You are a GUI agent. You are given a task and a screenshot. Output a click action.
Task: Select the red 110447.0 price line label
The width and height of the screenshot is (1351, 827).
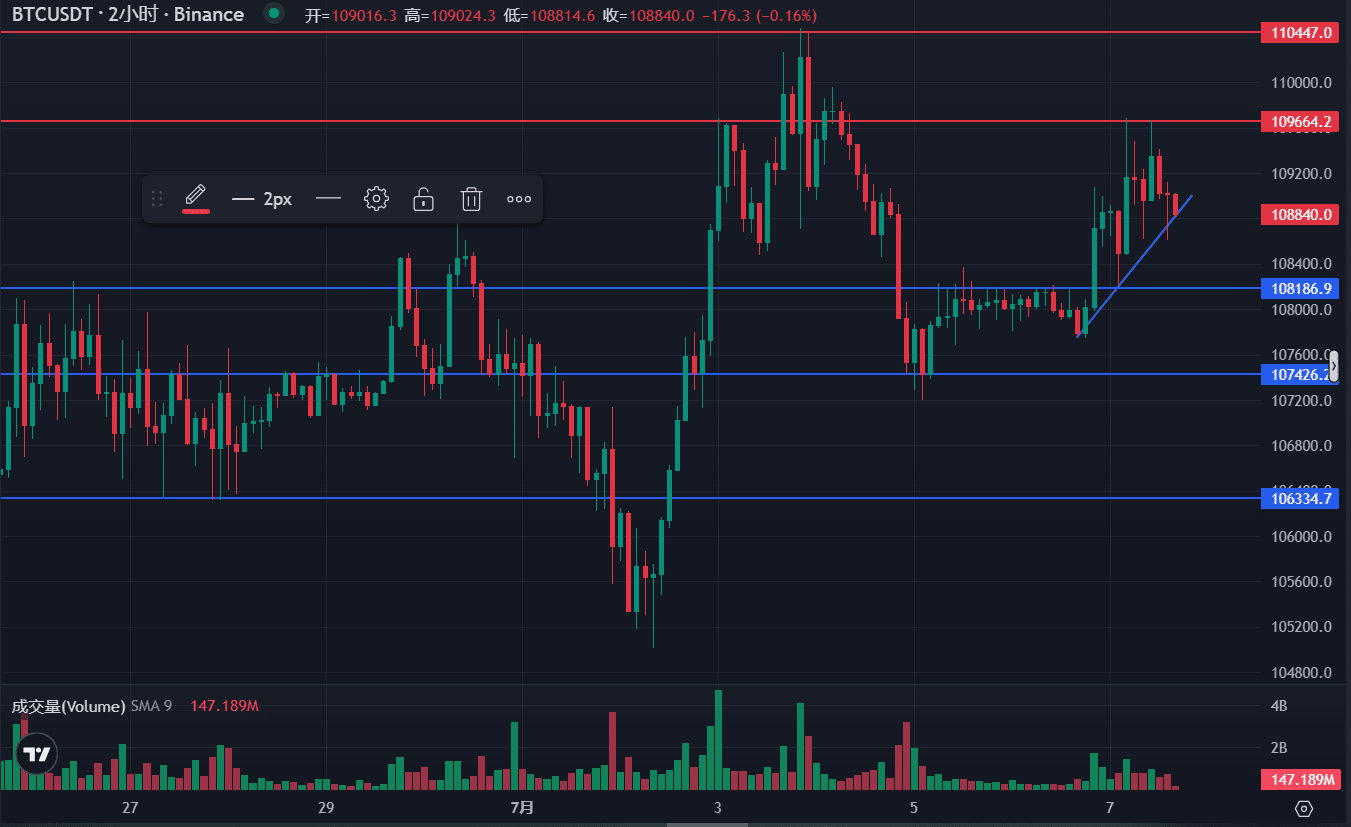[1301, 33]
